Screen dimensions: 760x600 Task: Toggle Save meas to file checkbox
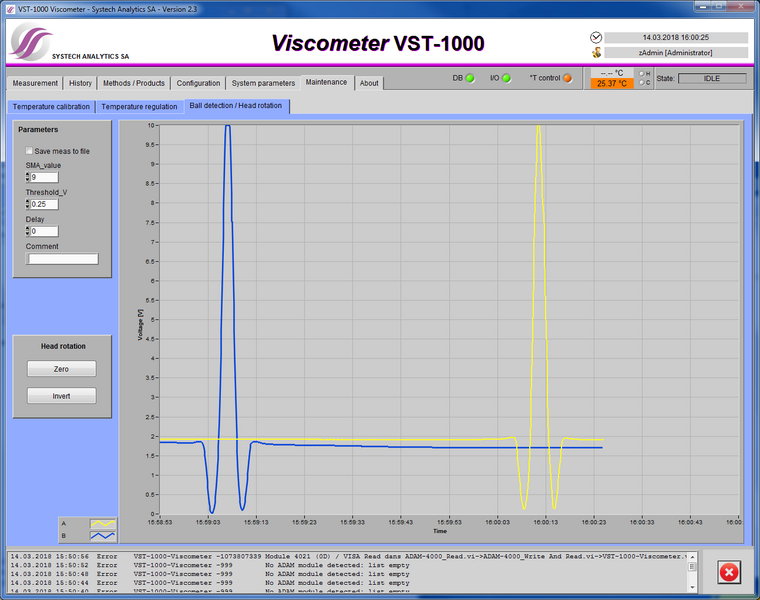pos(29,151)
